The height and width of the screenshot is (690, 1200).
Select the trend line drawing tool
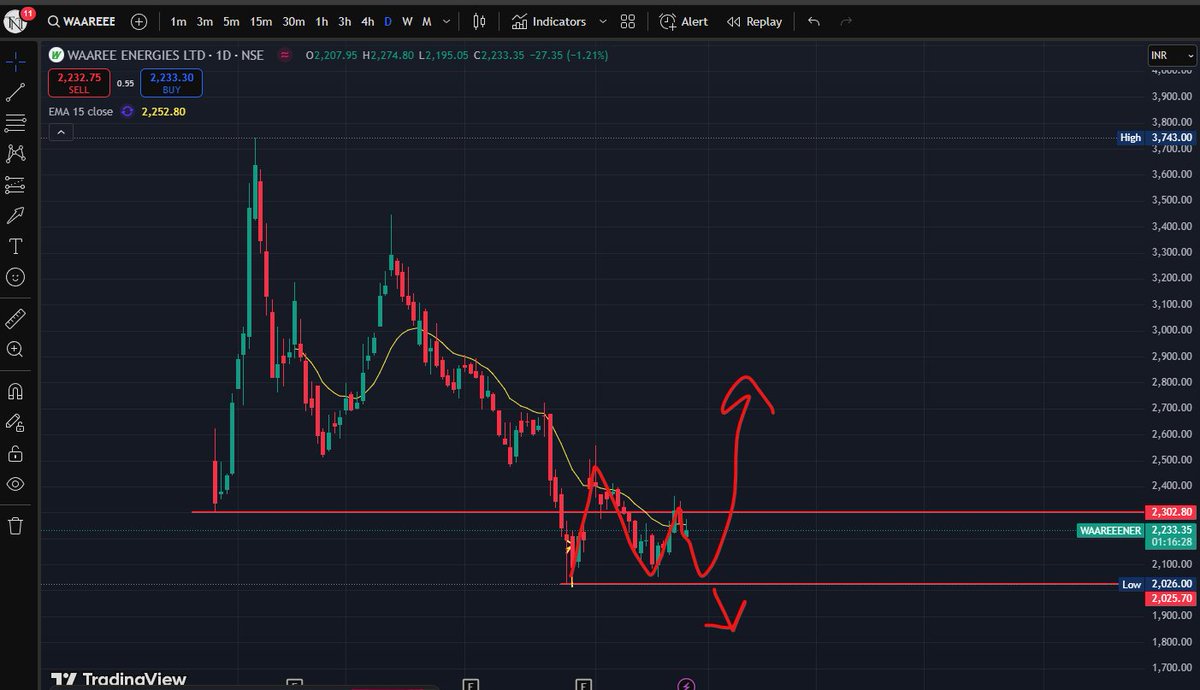click(15, 92)
